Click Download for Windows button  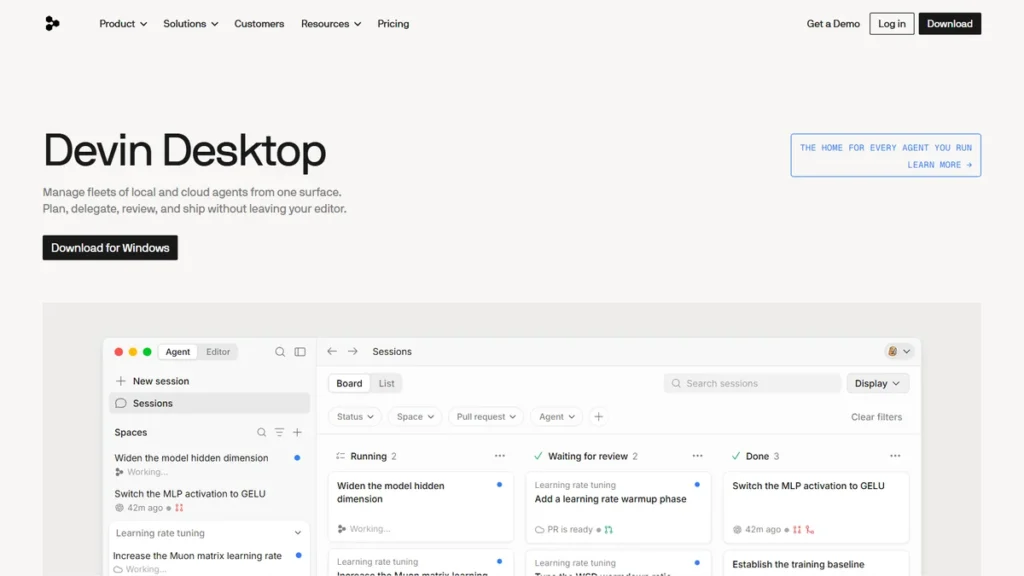click(110, 248)
